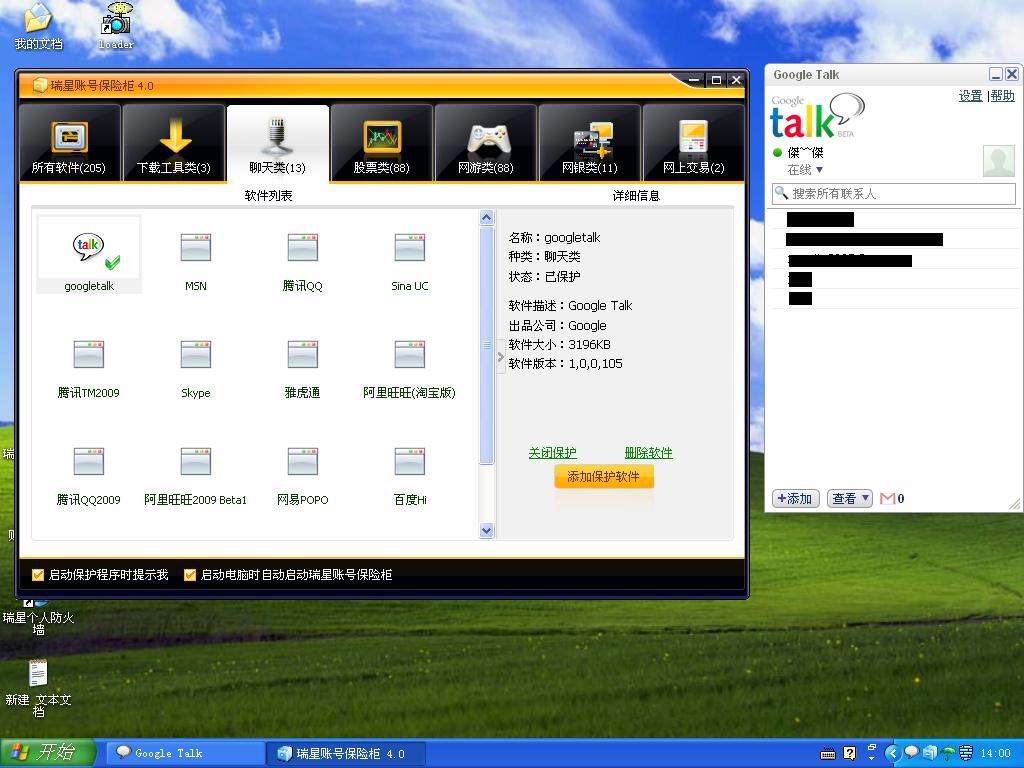Select the 阿里旺旺2009 Beta1 software icon
The height and width of the screenshot is (768, 1024).
coord(196,461)
